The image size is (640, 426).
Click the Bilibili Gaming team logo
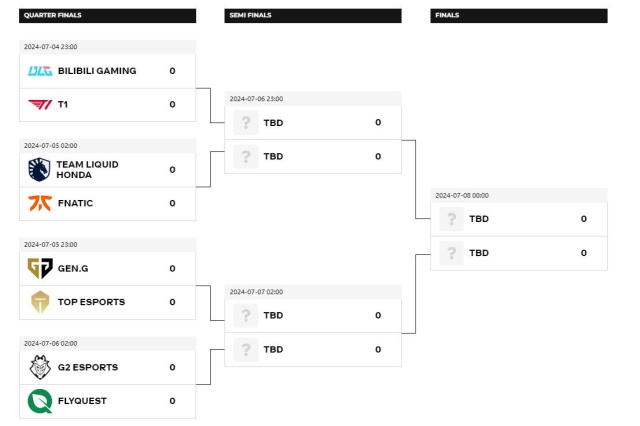[x=40, y=71]
